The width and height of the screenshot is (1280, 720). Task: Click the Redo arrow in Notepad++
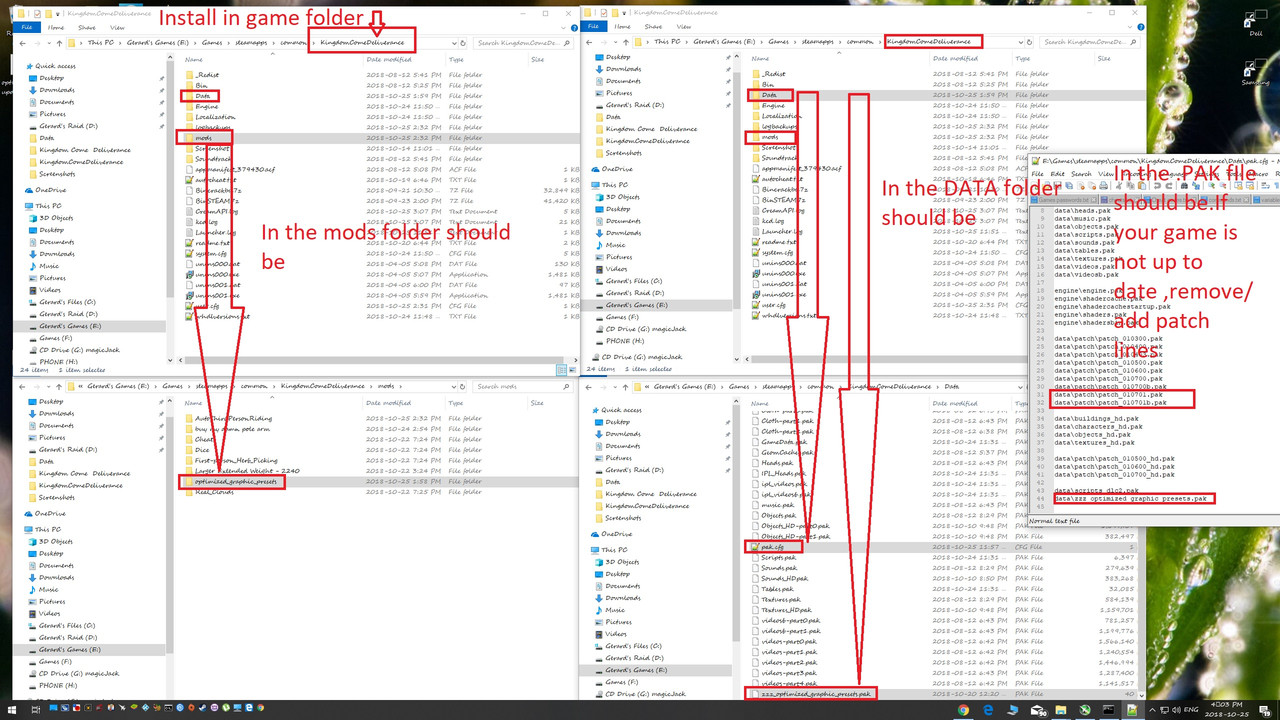(1167, 185)
